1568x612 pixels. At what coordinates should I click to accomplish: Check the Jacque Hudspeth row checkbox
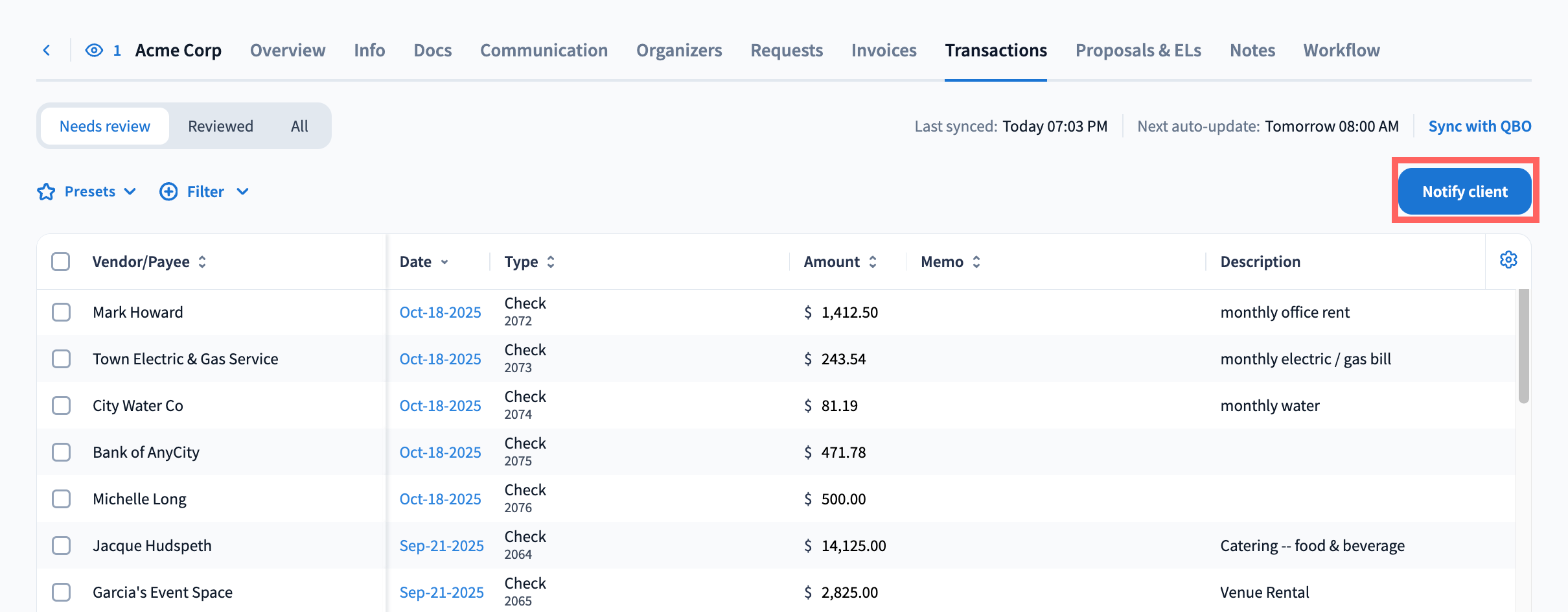(61, 546)
